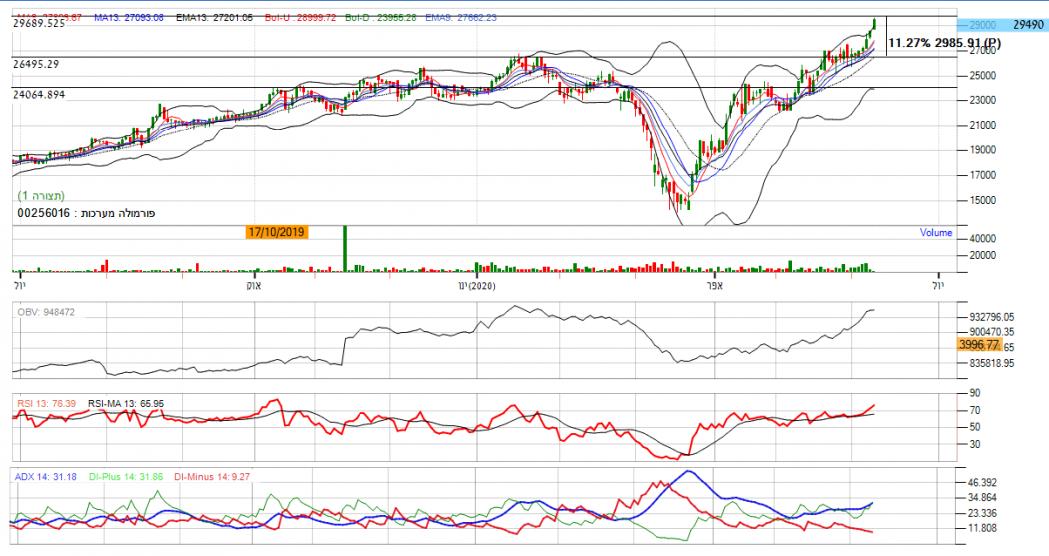Click the OBV: 948472 indicator label
Screen dimensions: 1049x556
coord(47,312)
